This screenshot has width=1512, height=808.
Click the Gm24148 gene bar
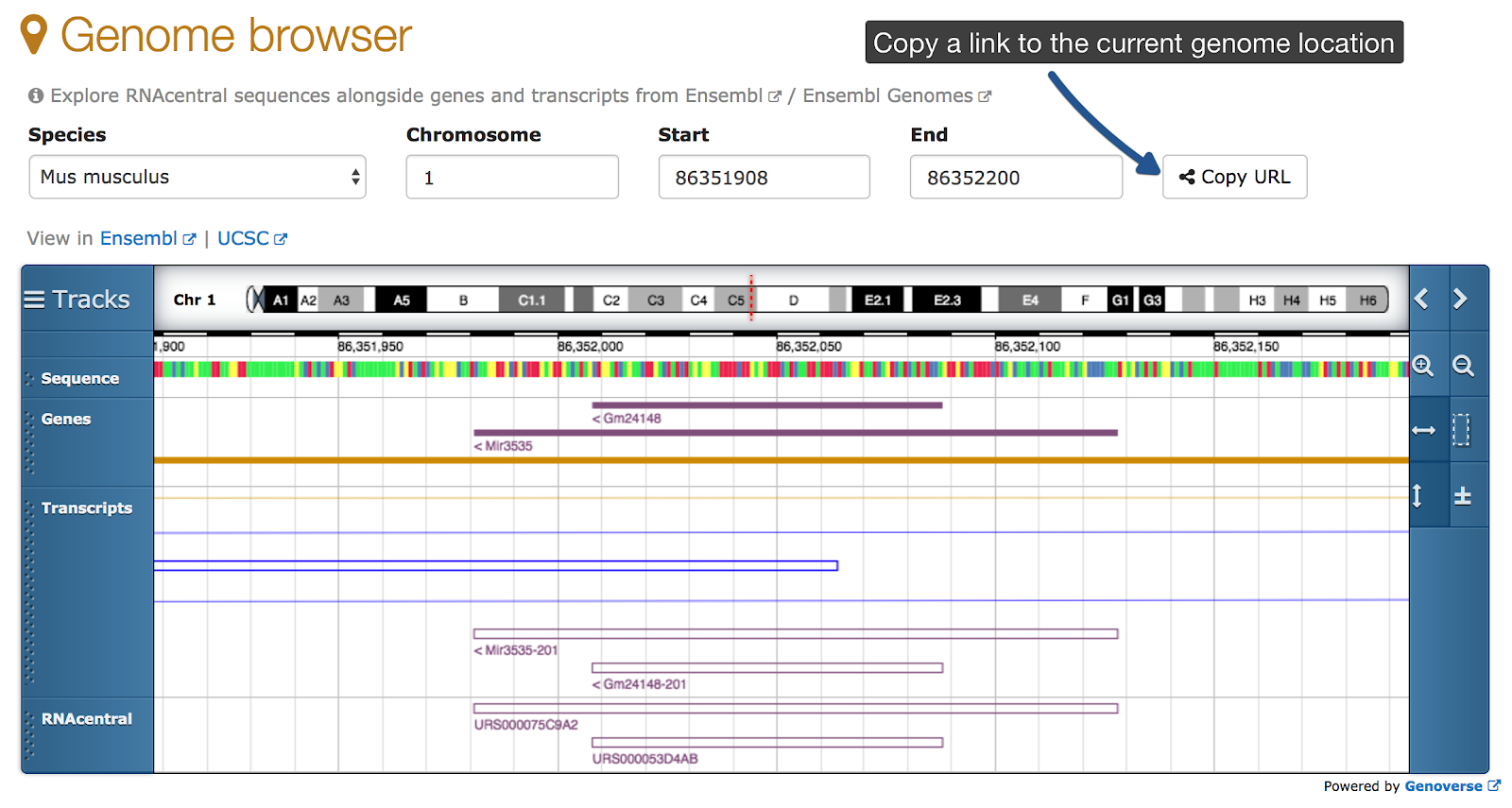click(766, 405)
